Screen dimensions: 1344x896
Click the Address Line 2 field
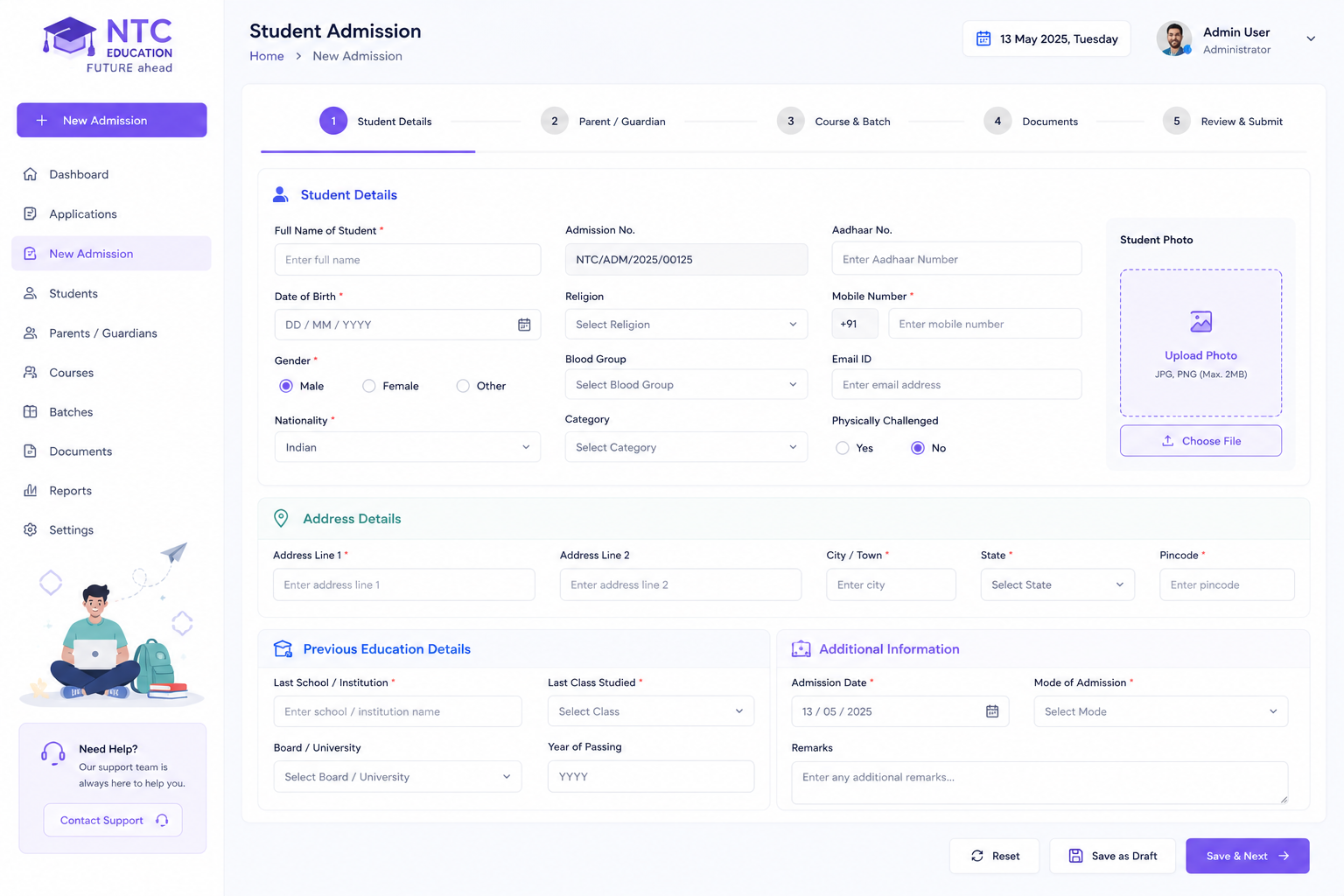click(681, 584)
